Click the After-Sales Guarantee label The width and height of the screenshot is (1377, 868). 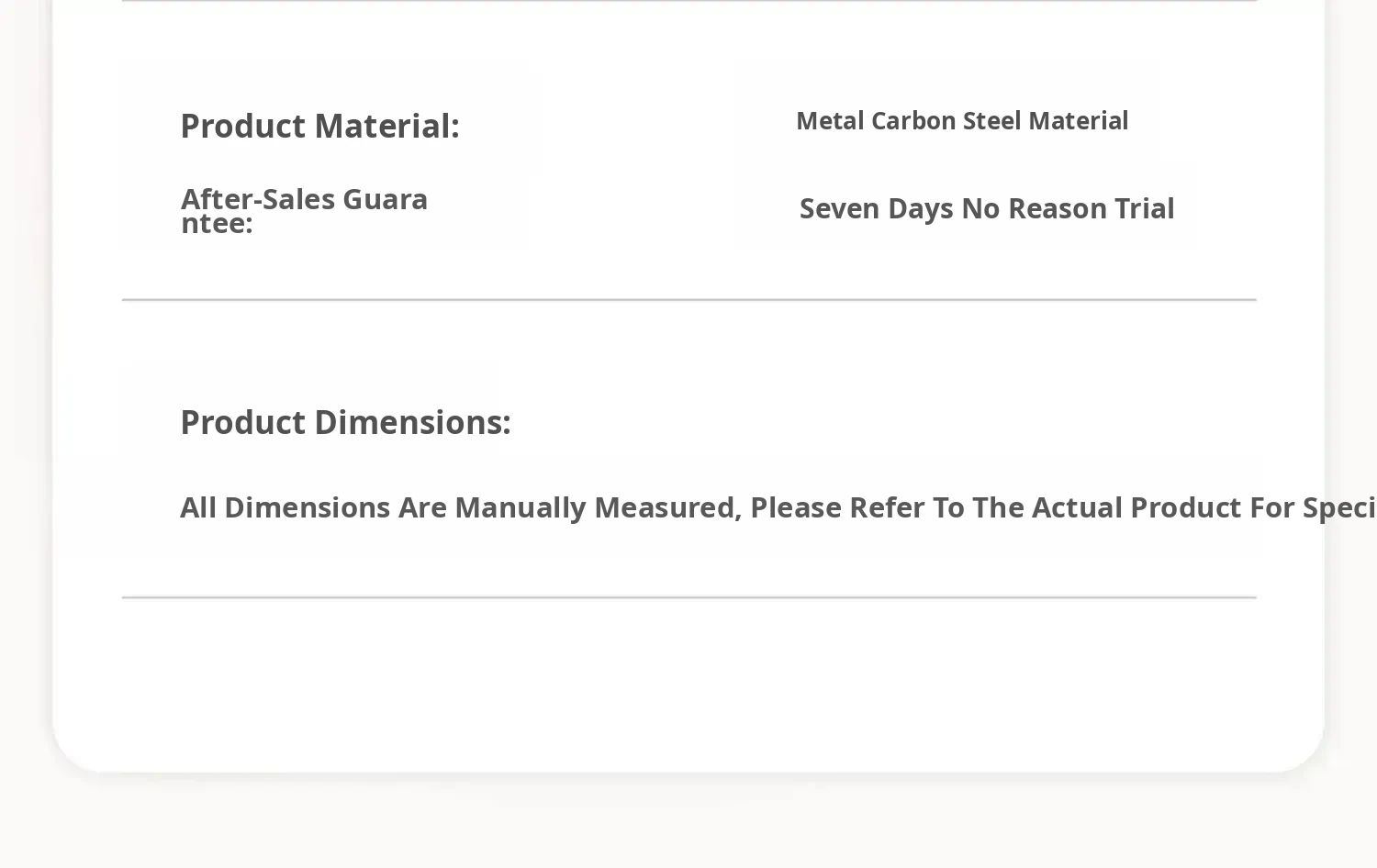tap(304, 211)
